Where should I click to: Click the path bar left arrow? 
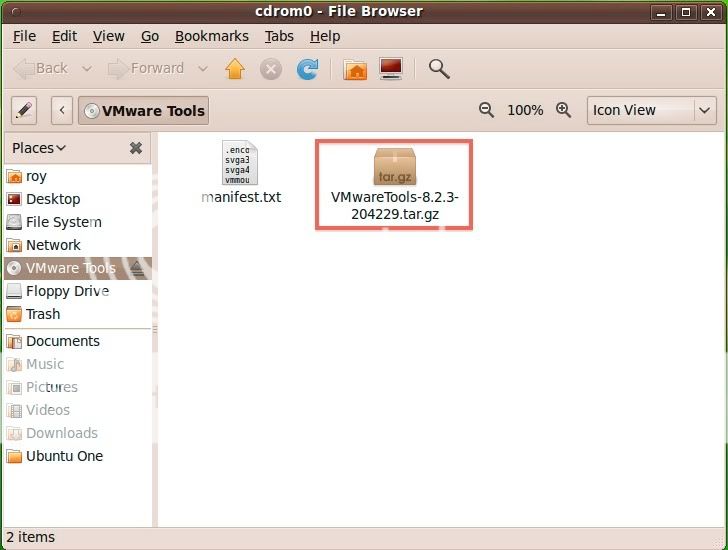click(x=62, y=111)
